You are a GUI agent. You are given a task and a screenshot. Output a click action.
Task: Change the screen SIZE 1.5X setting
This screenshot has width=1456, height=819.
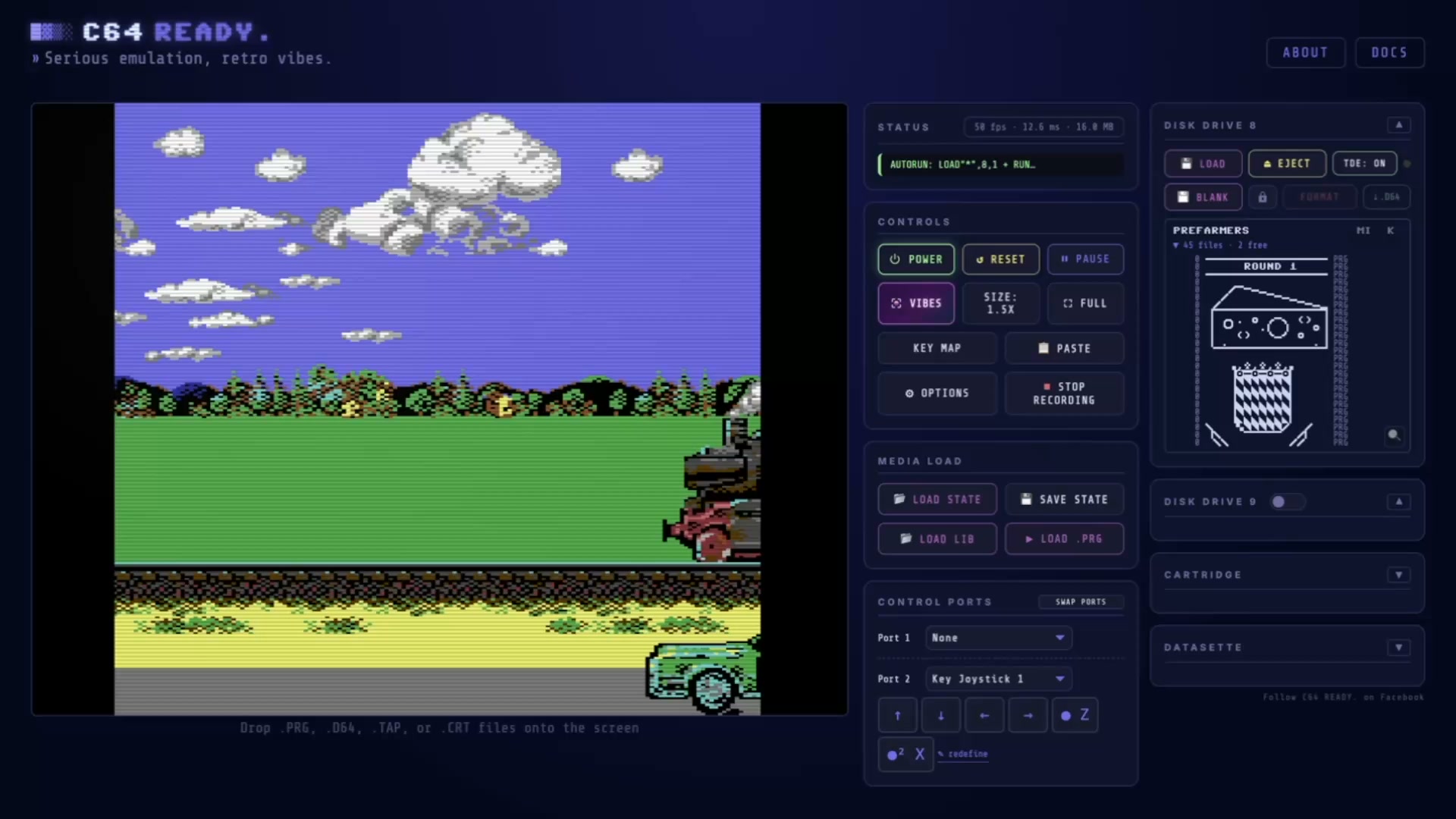1001,303
